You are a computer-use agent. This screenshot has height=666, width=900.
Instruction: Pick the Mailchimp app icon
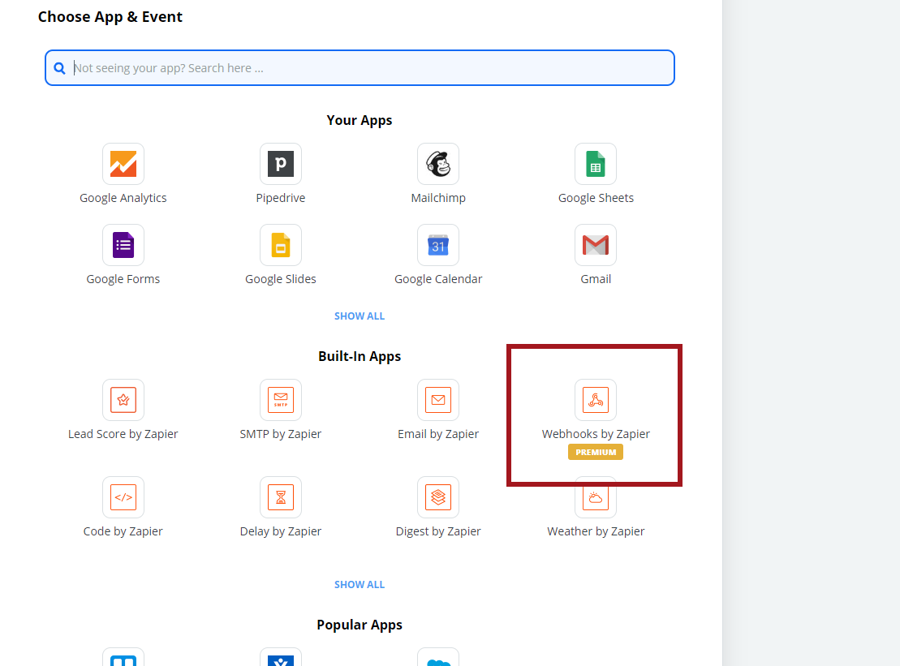pos(438,164)
